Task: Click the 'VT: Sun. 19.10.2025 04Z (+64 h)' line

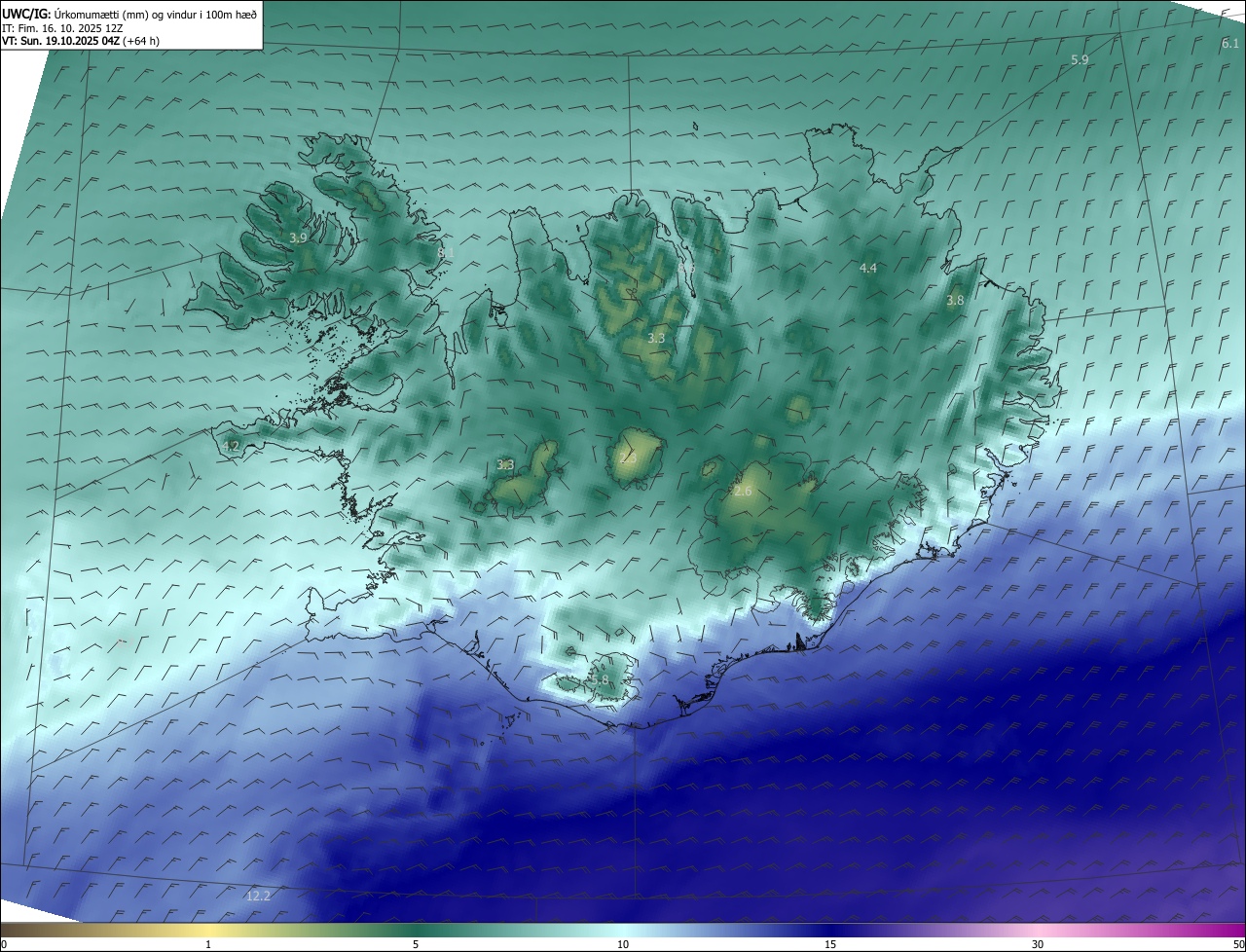Action: tap(81, 41)
